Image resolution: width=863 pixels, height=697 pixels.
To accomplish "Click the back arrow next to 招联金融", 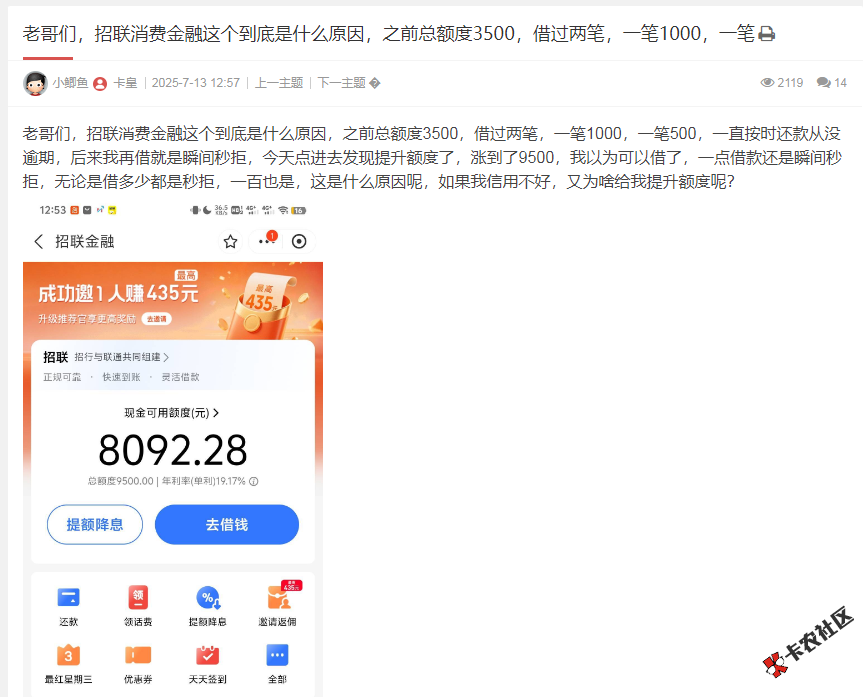I will pos(39,241).
